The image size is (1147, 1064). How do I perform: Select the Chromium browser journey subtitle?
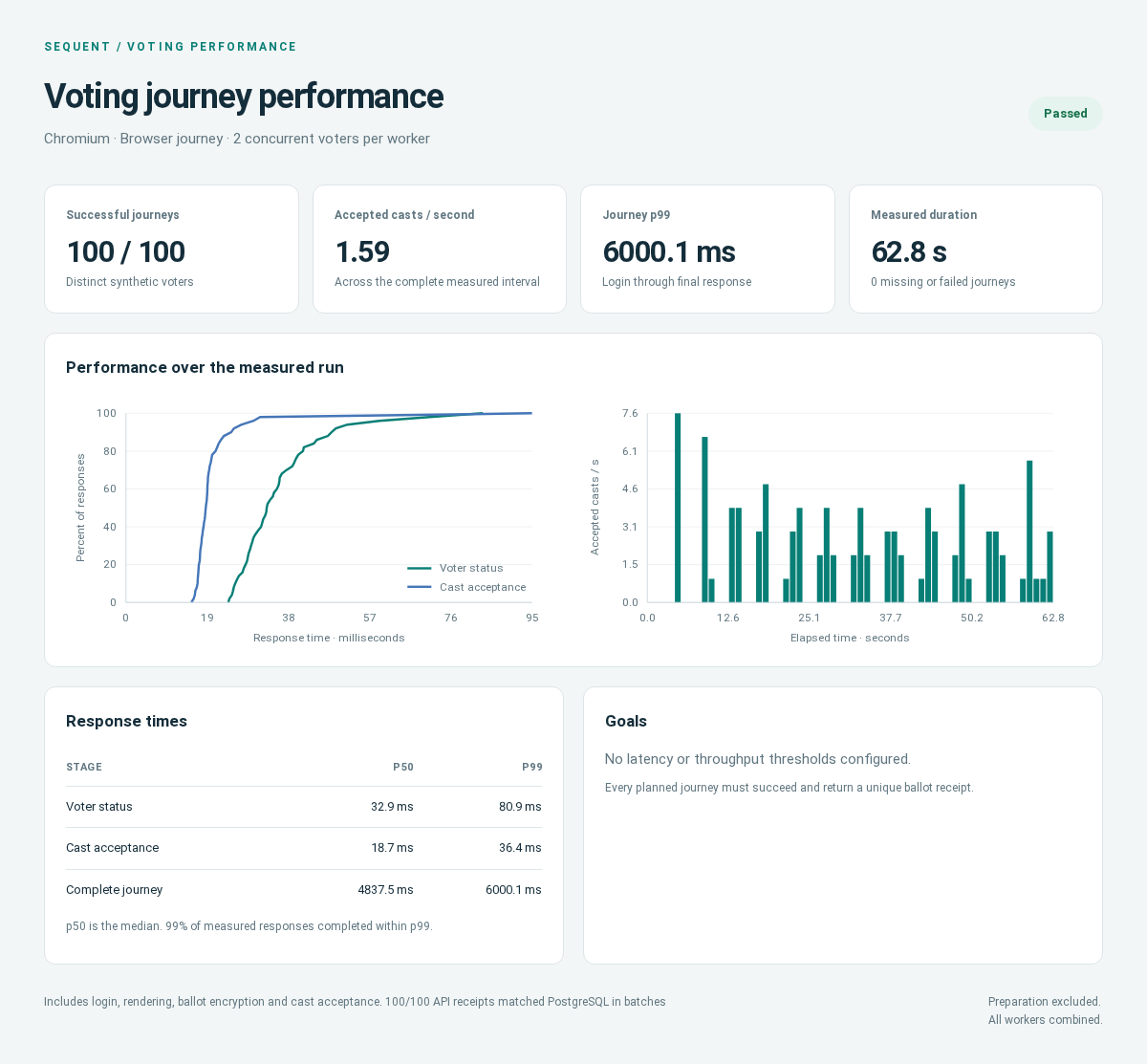pyautogui.click(x=237, y=139)
